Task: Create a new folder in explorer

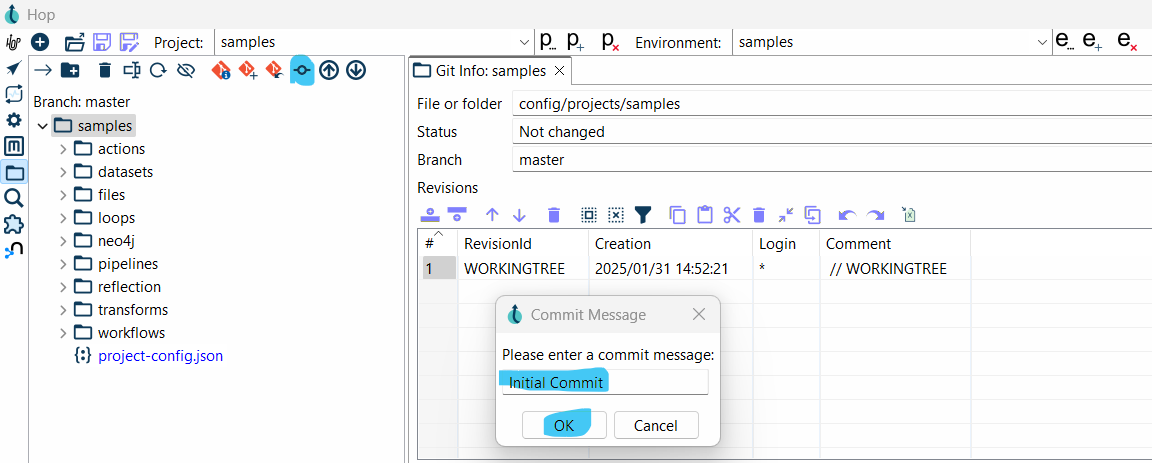Action: tap(70, 70)
